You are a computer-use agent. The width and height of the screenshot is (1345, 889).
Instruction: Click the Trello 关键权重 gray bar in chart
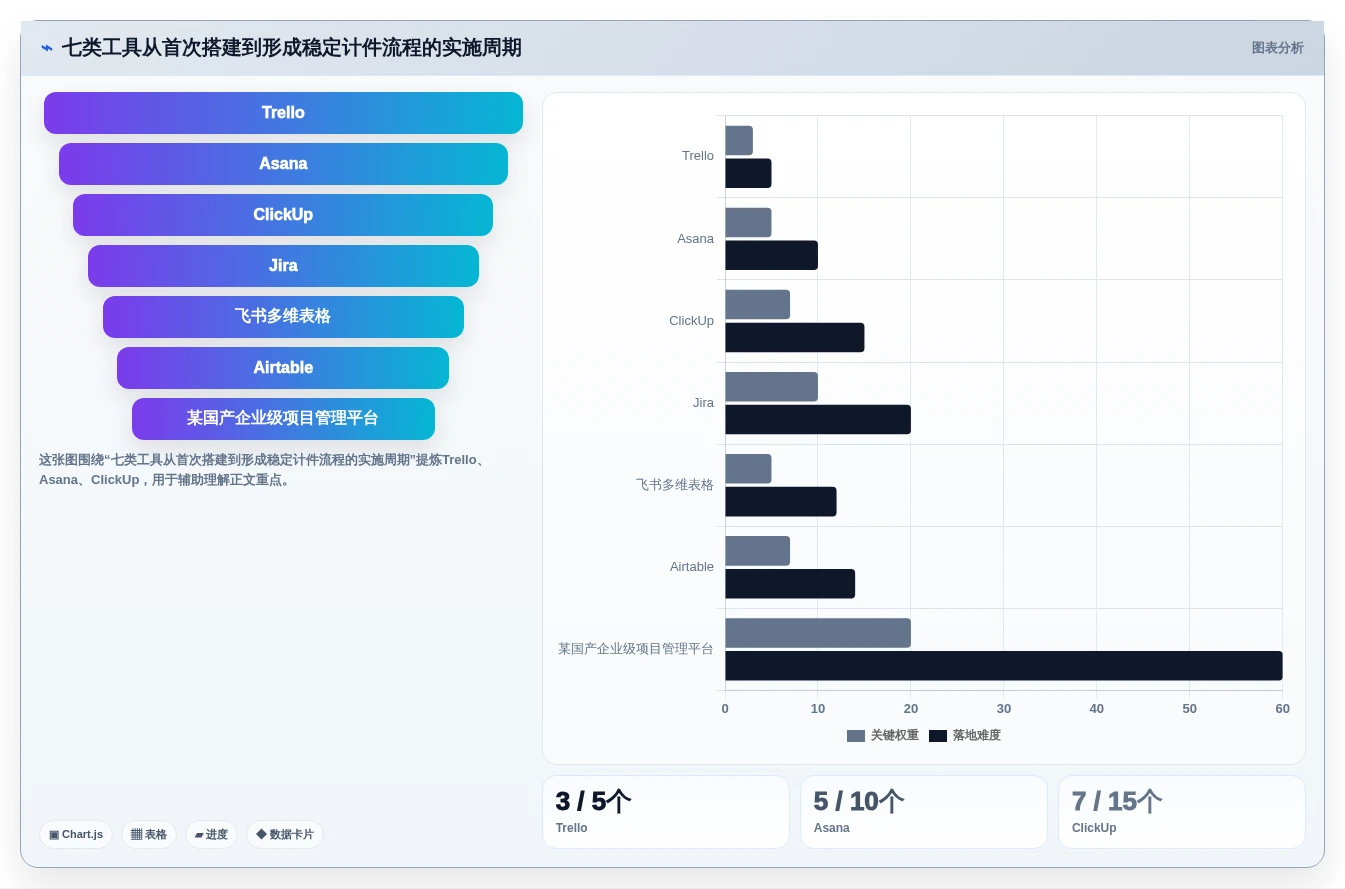click(x=739, y=140)
